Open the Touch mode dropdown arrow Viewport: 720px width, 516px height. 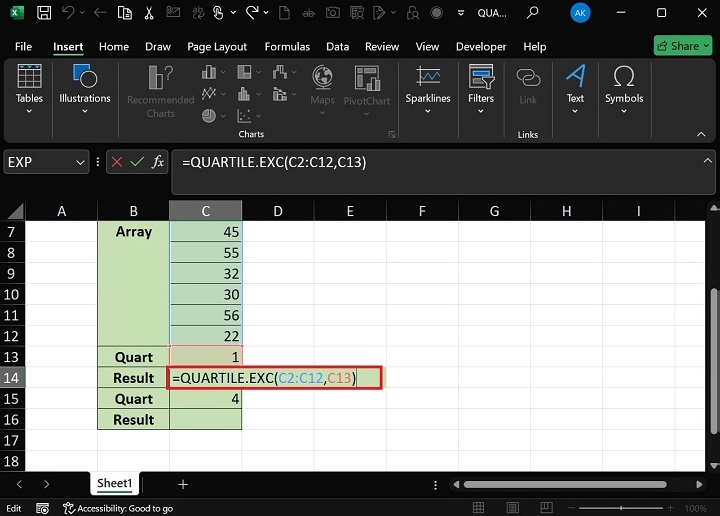233,12
